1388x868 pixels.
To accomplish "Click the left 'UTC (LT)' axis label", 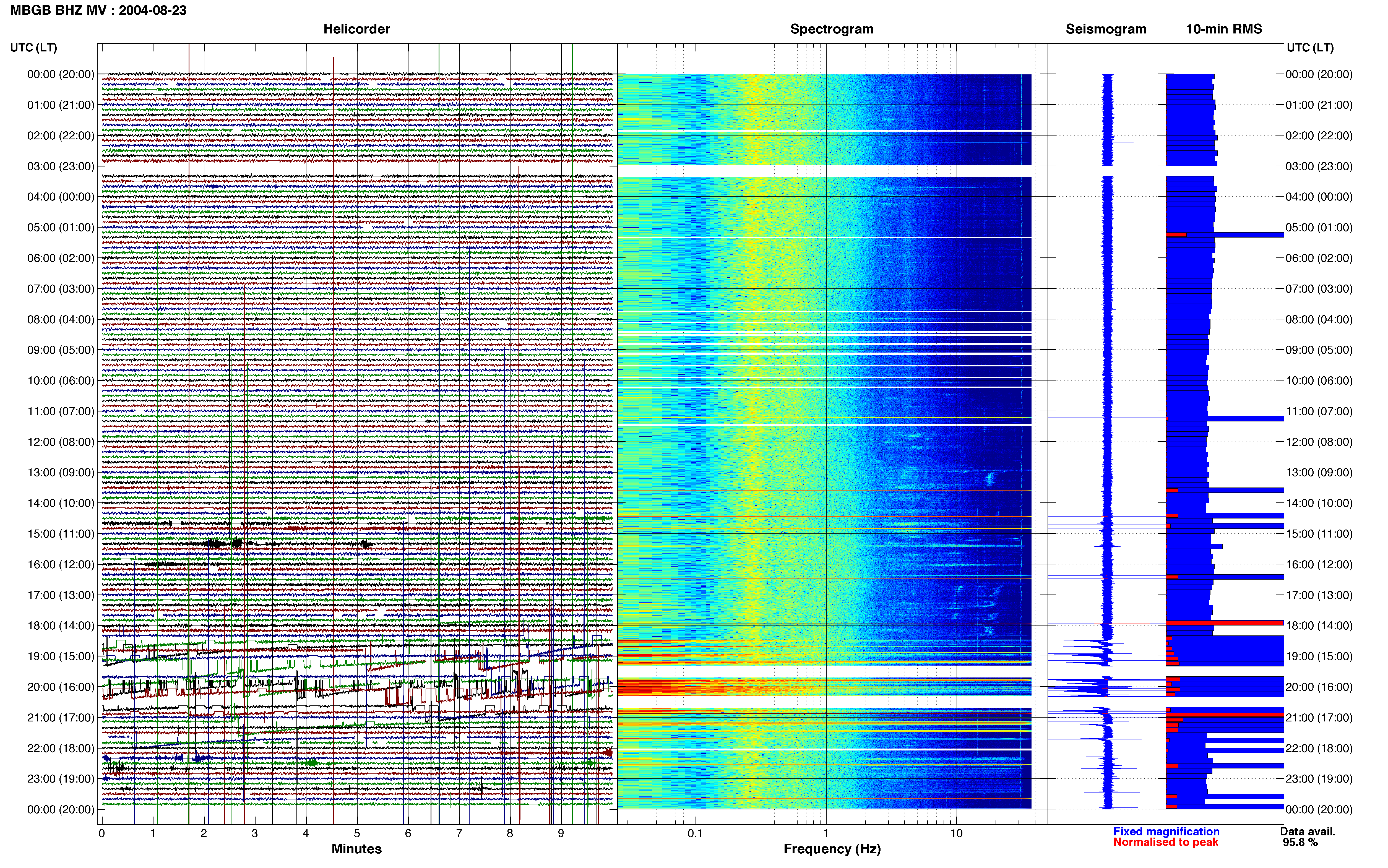I will click(x=33, y=48).
